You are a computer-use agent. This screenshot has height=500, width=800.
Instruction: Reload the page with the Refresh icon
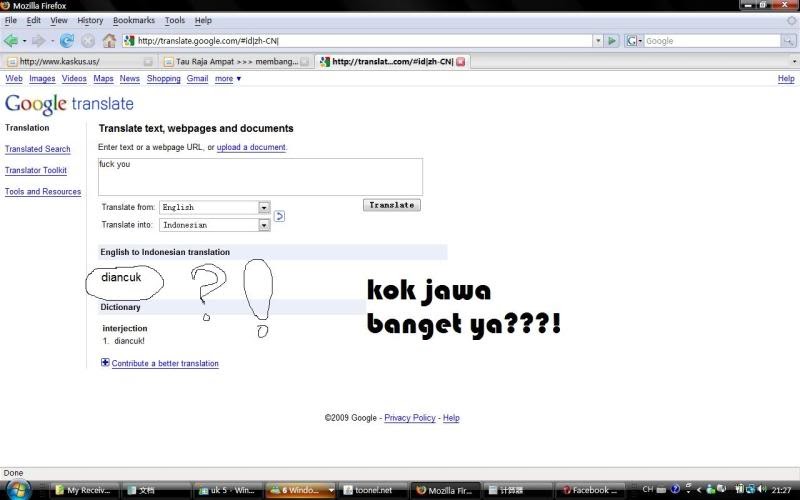tap(67, 41)
